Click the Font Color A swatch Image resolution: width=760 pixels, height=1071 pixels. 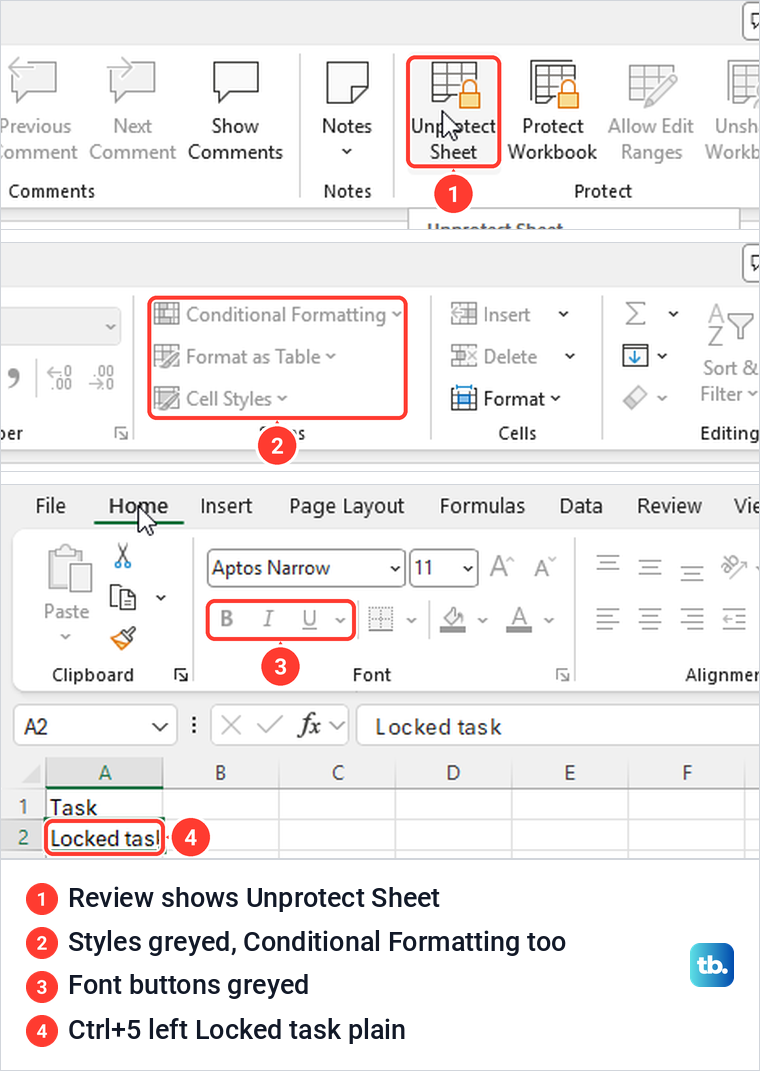point(519,620)
